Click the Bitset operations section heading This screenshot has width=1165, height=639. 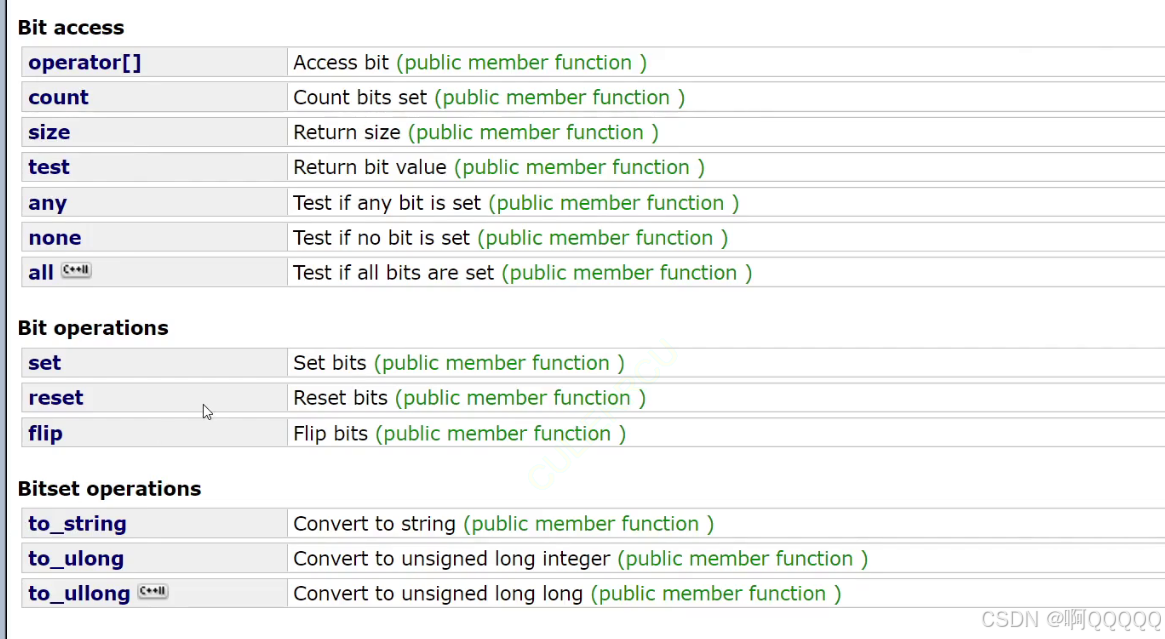109,489
